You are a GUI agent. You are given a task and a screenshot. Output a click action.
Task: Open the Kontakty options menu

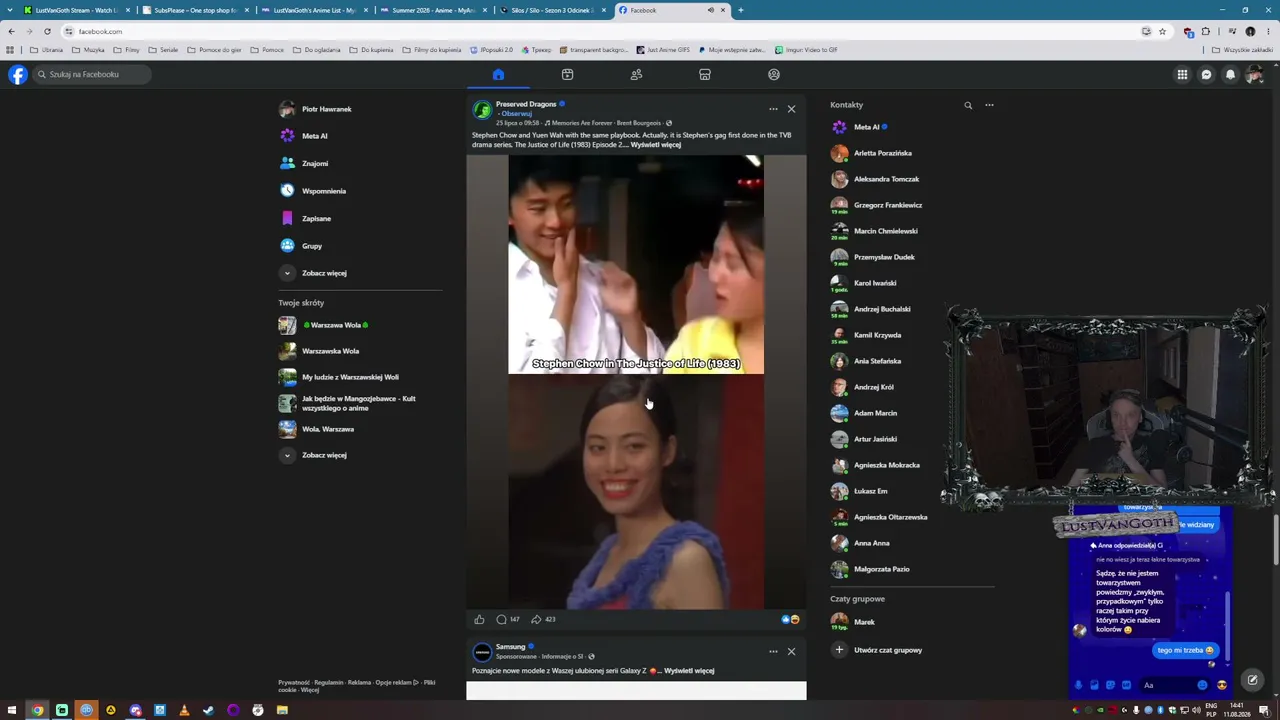coord(989,105)
